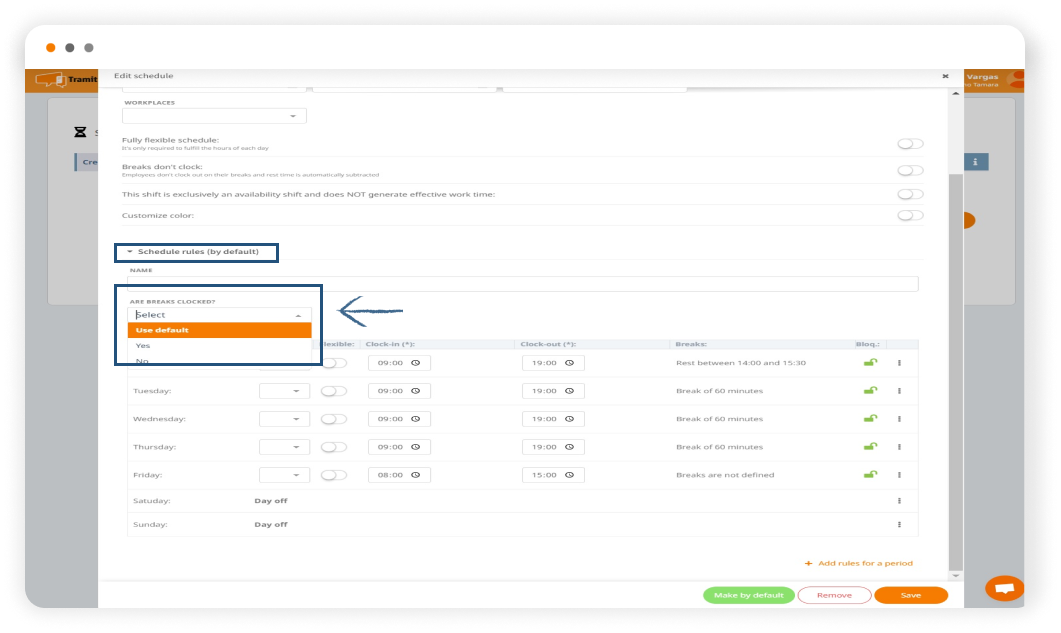This screenshot has width=1061, height=633.
Task: Open the orange chat support bubble
Action: (1004, 588)
